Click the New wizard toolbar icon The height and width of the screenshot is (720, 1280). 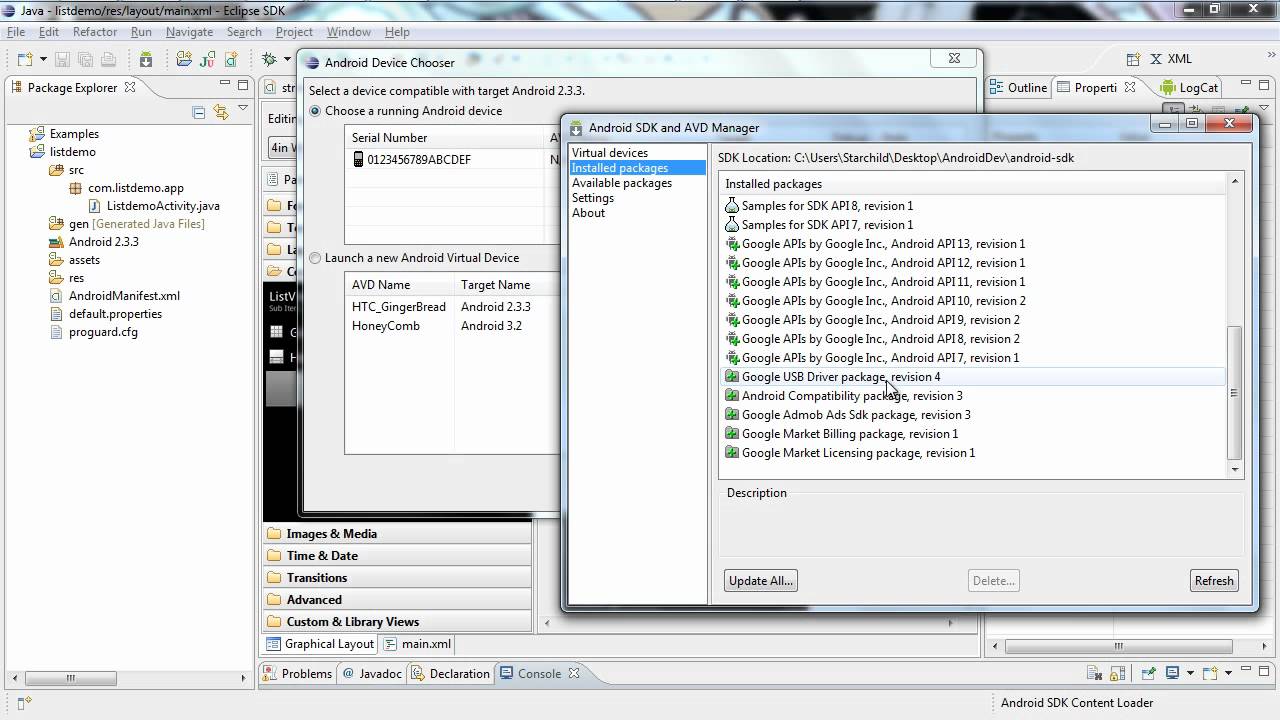(25, 59)
